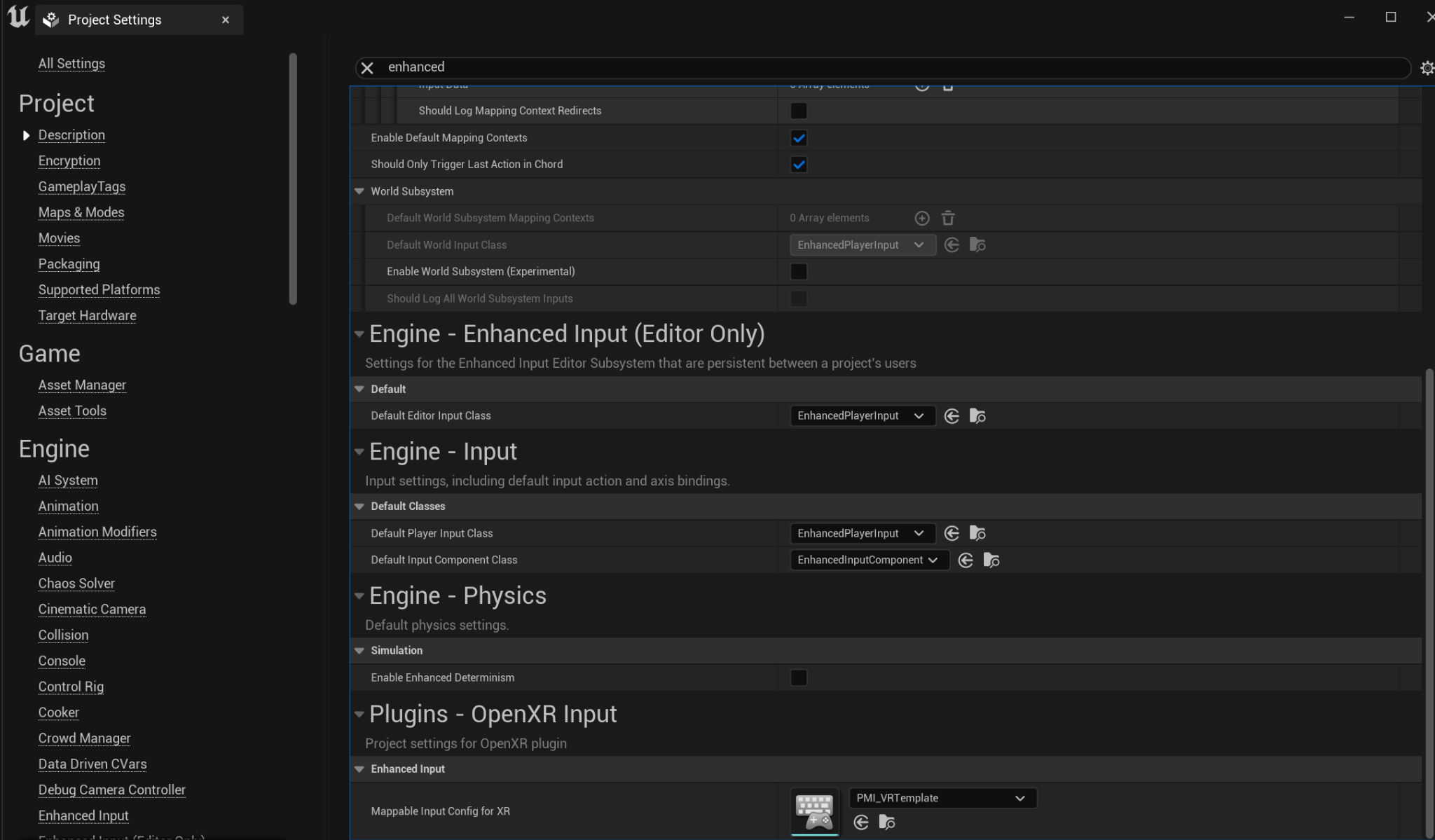This screenshot has height=840, width=1435.
Task: Click the trash icon for World Subsystem Mapping Contexts
Action: tap(948, 219)
